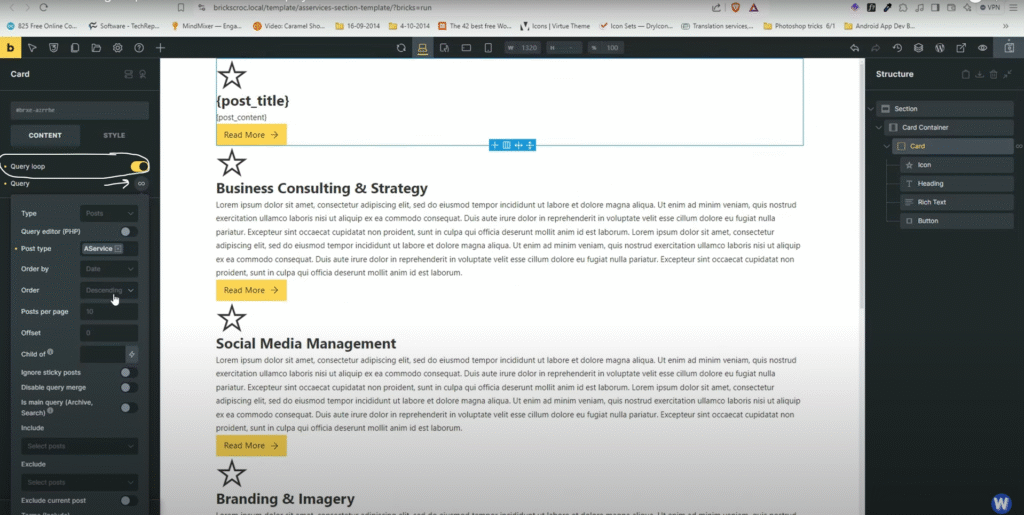Turn off the Query loop toggle
Image resolution: width=1024 pixels, height=515 pixels.
(x=139, y=166)
